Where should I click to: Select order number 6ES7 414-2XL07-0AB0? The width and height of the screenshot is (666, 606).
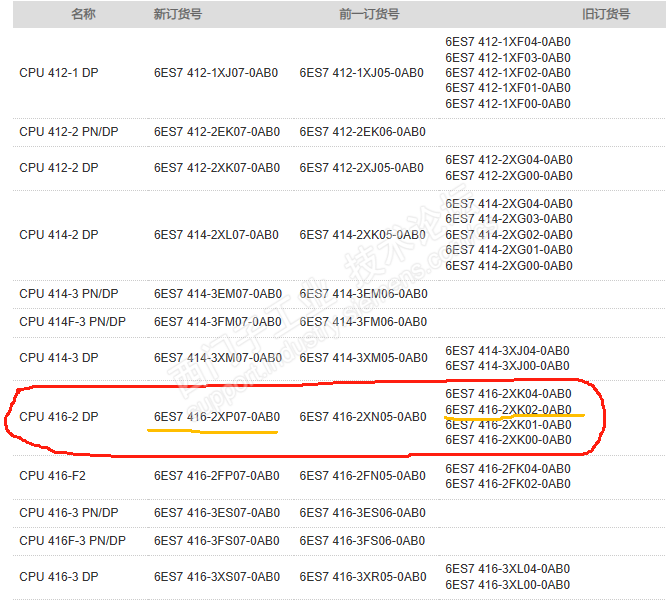216,235
